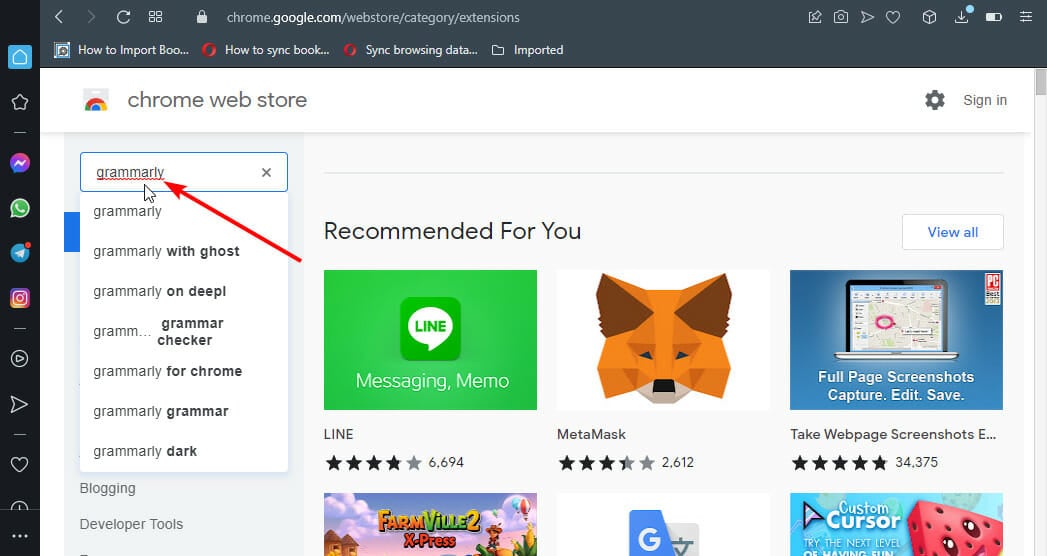Open WhatsApp in the sidebar
The image size is (1047, 556).
(20, 208)
